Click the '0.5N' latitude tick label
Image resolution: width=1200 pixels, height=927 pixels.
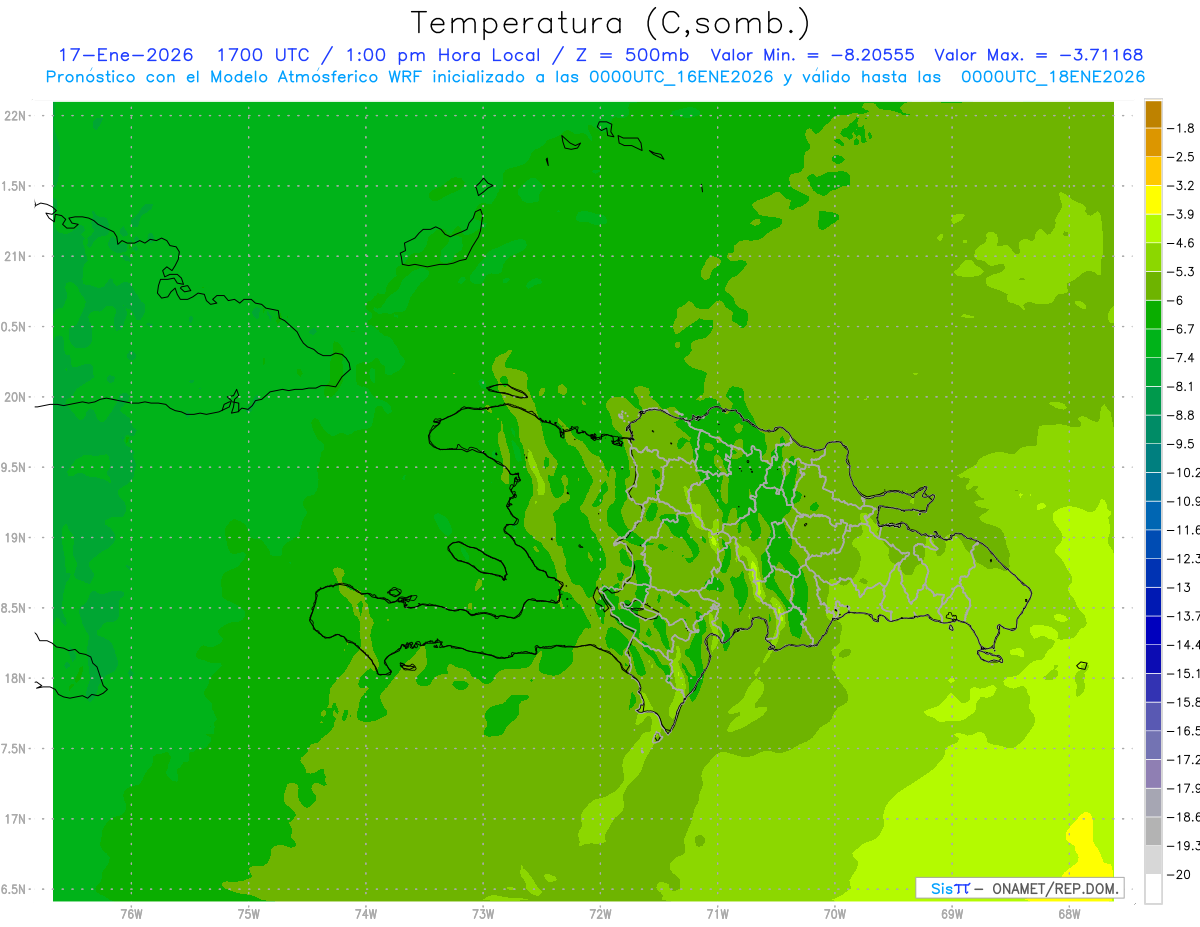(x=14, y=327)
